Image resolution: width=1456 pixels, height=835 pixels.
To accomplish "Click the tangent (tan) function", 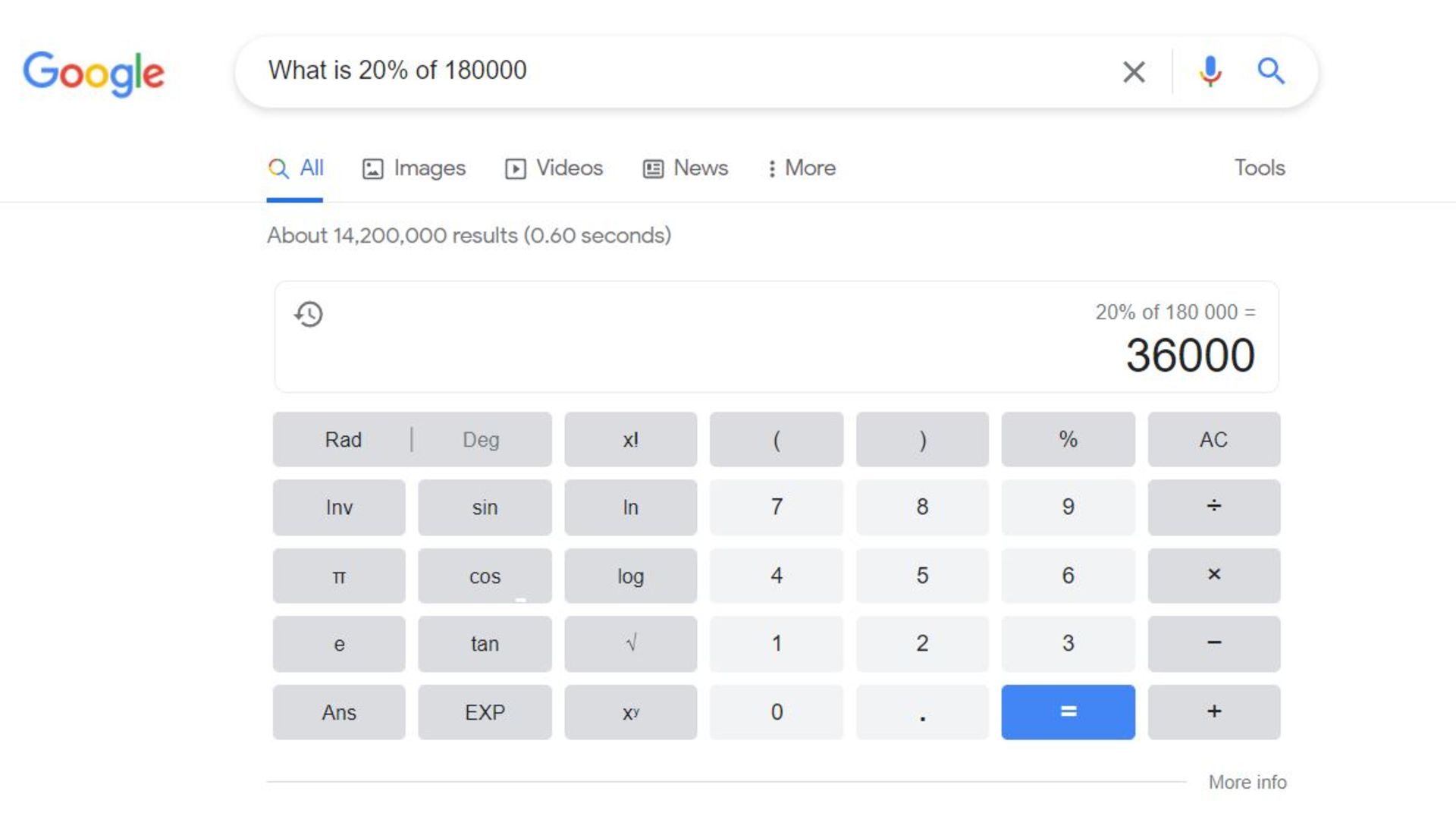I will pos(484,644).
